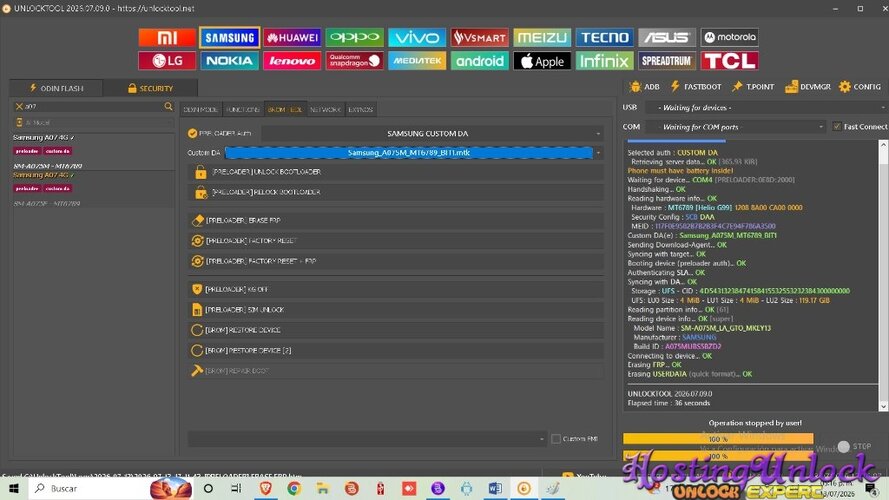This screenshot has height=500, width=889.
Task: Toggle the Custom EMI checkbox
Action: pos(556,439)
